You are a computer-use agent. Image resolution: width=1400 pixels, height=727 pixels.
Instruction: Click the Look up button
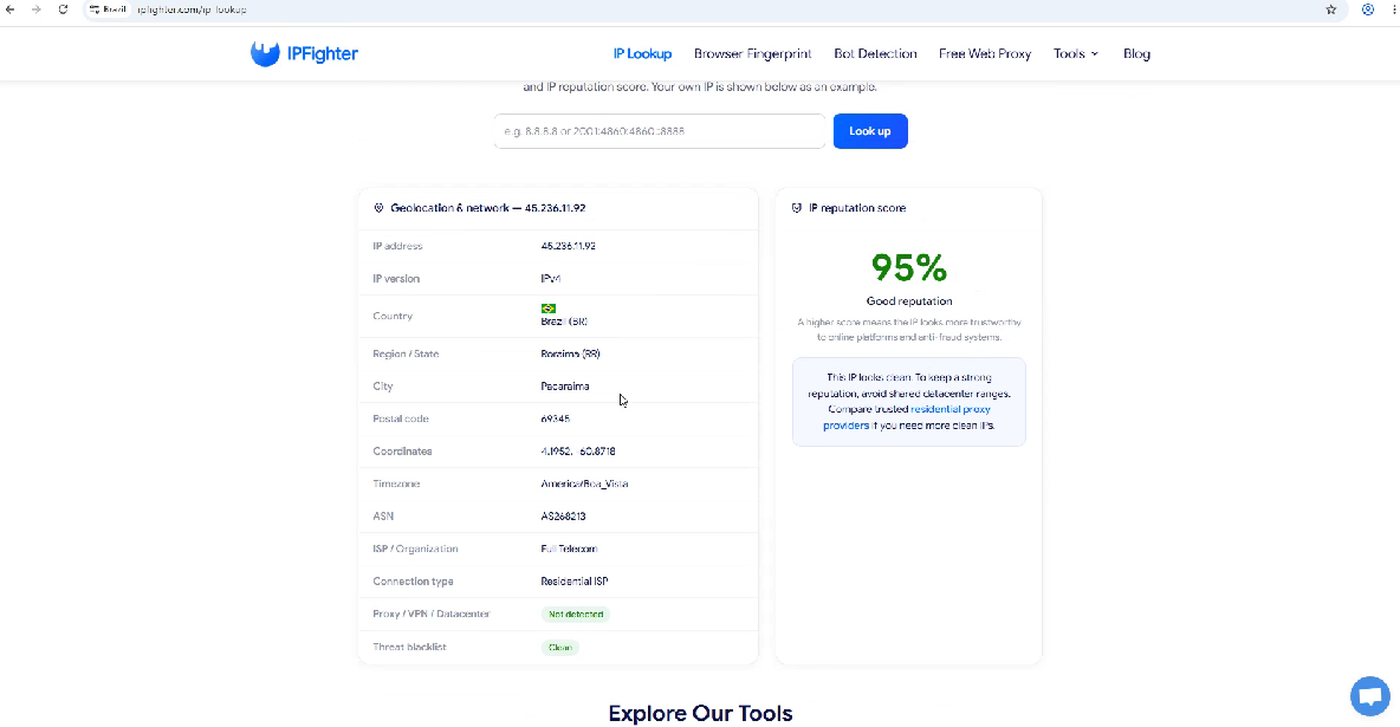coord(870,131)
